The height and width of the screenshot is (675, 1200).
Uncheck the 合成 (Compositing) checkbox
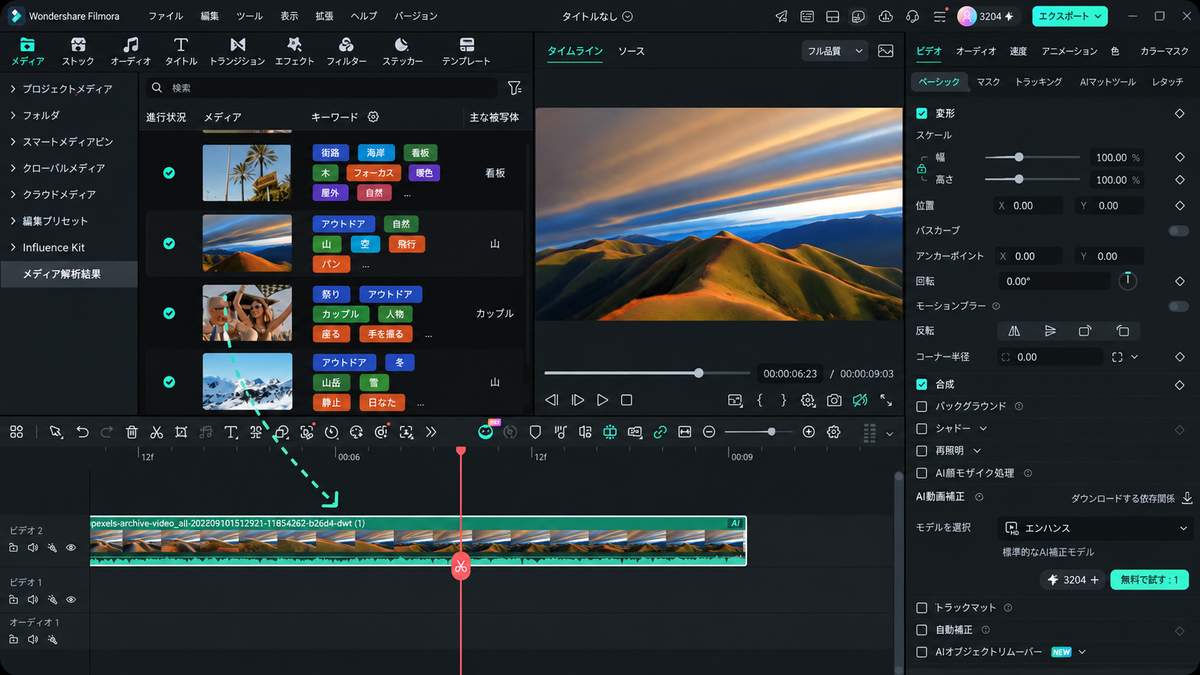[x=922, y=384]
